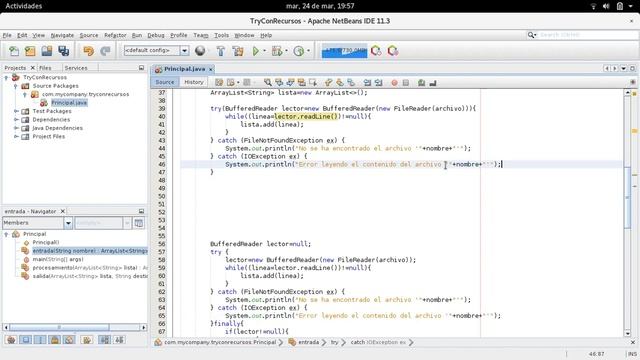Open the clock showing mar, 24 de mar
640x360 pixels.
click(x=320, y=6)
